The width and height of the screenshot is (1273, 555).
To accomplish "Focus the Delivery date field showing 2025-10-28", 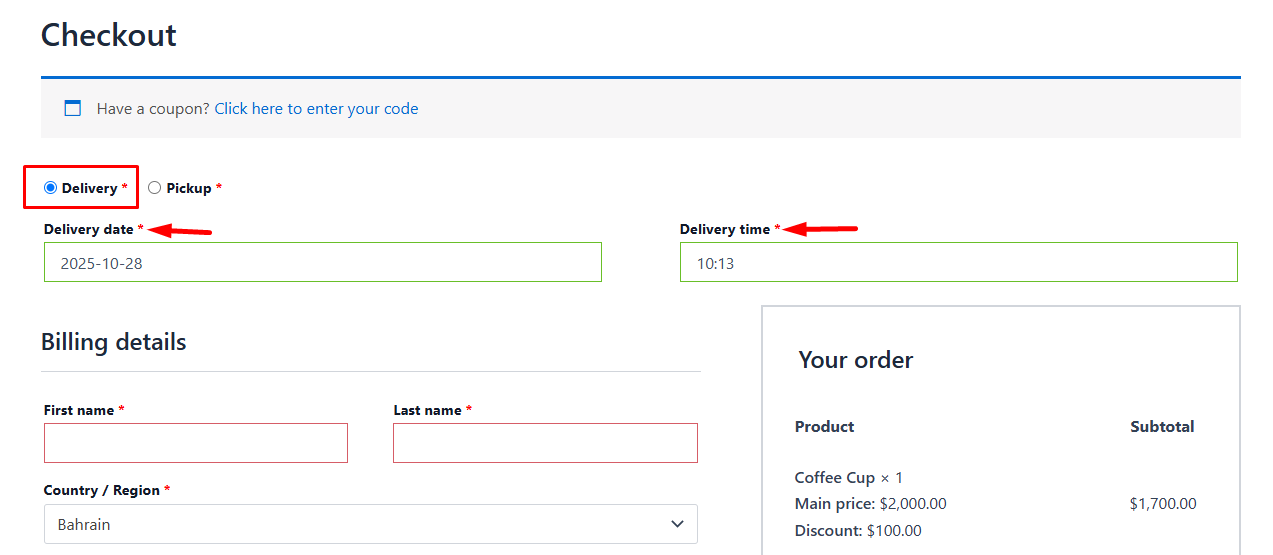I will click(322, 262).
